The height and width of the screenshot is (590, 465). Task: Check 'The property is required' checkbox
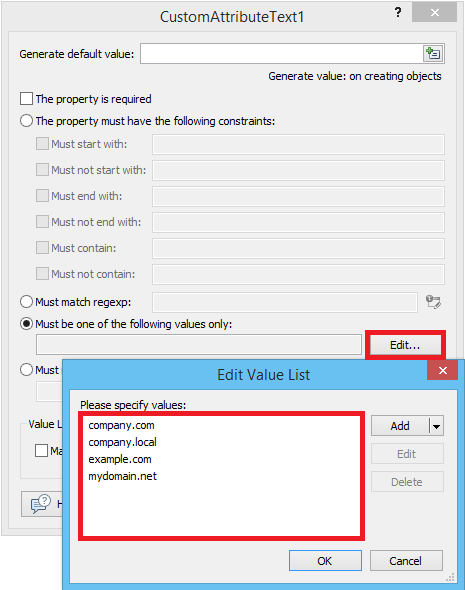(26, 99)
